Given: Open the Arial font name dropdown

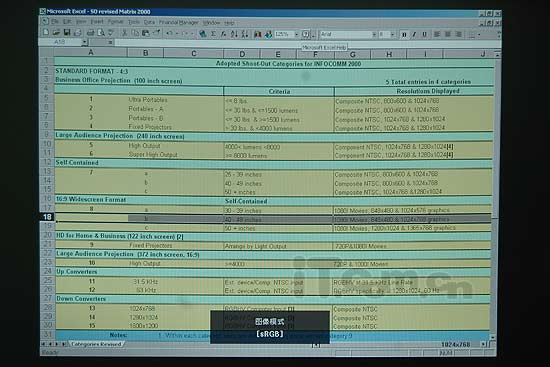Looking at the screenshot, I should pos(374,34).
